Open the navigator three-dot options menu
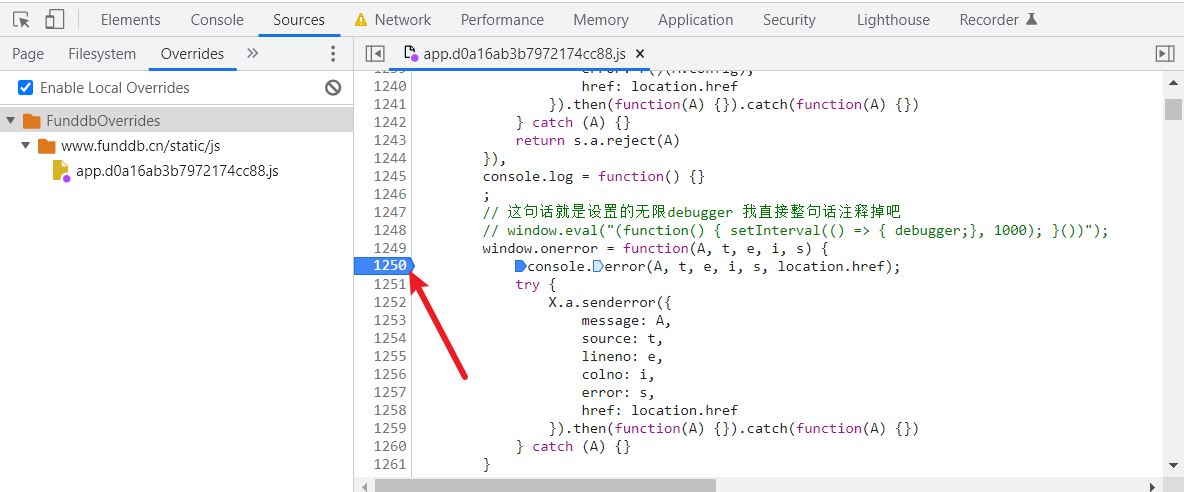Image resolution: width=1184 pixels, height=492 pixels. pyautogui.click(x=333, y=54)
